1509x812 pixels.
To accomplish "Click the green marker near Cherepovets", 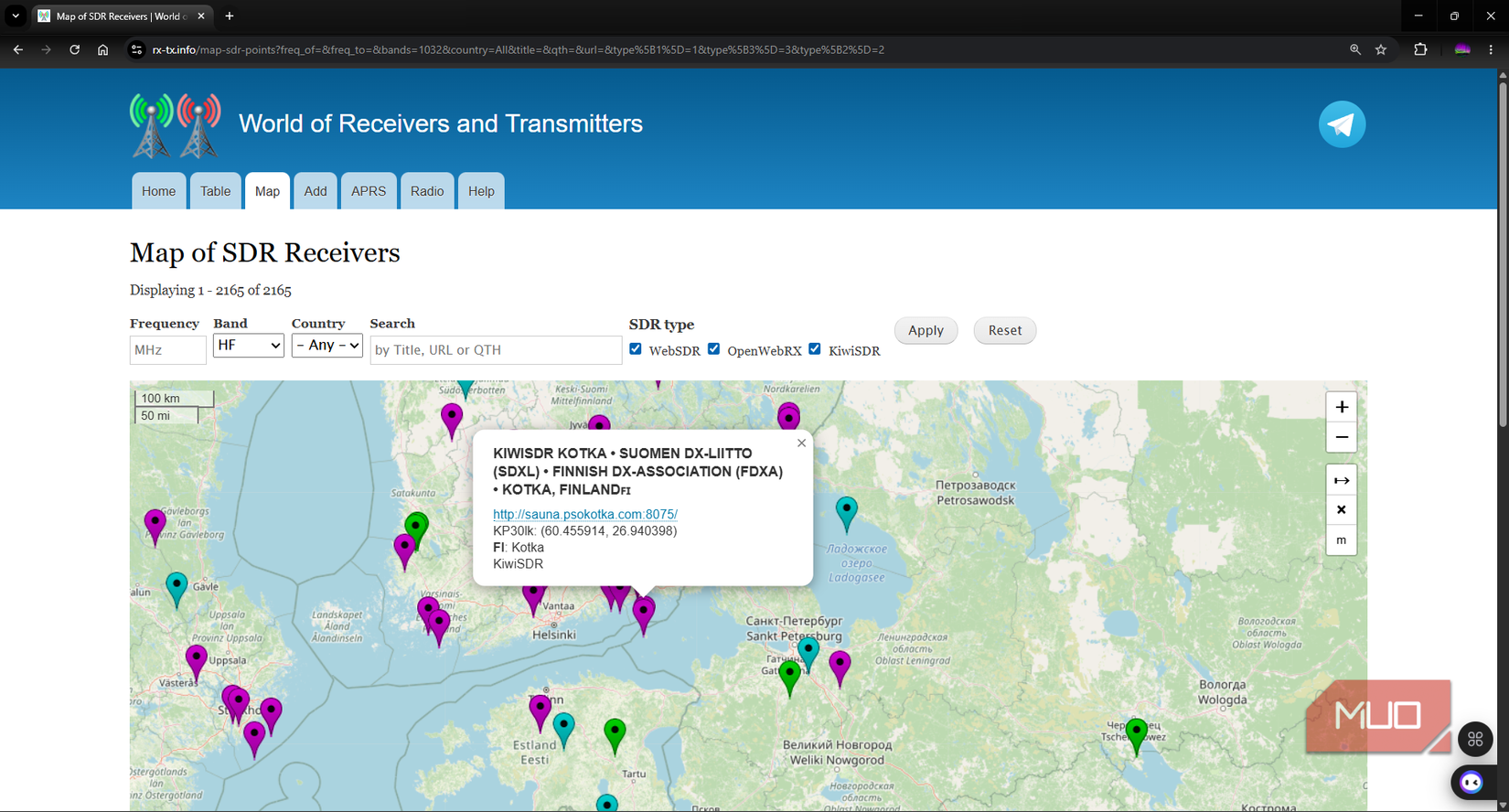I will 1136,736.
